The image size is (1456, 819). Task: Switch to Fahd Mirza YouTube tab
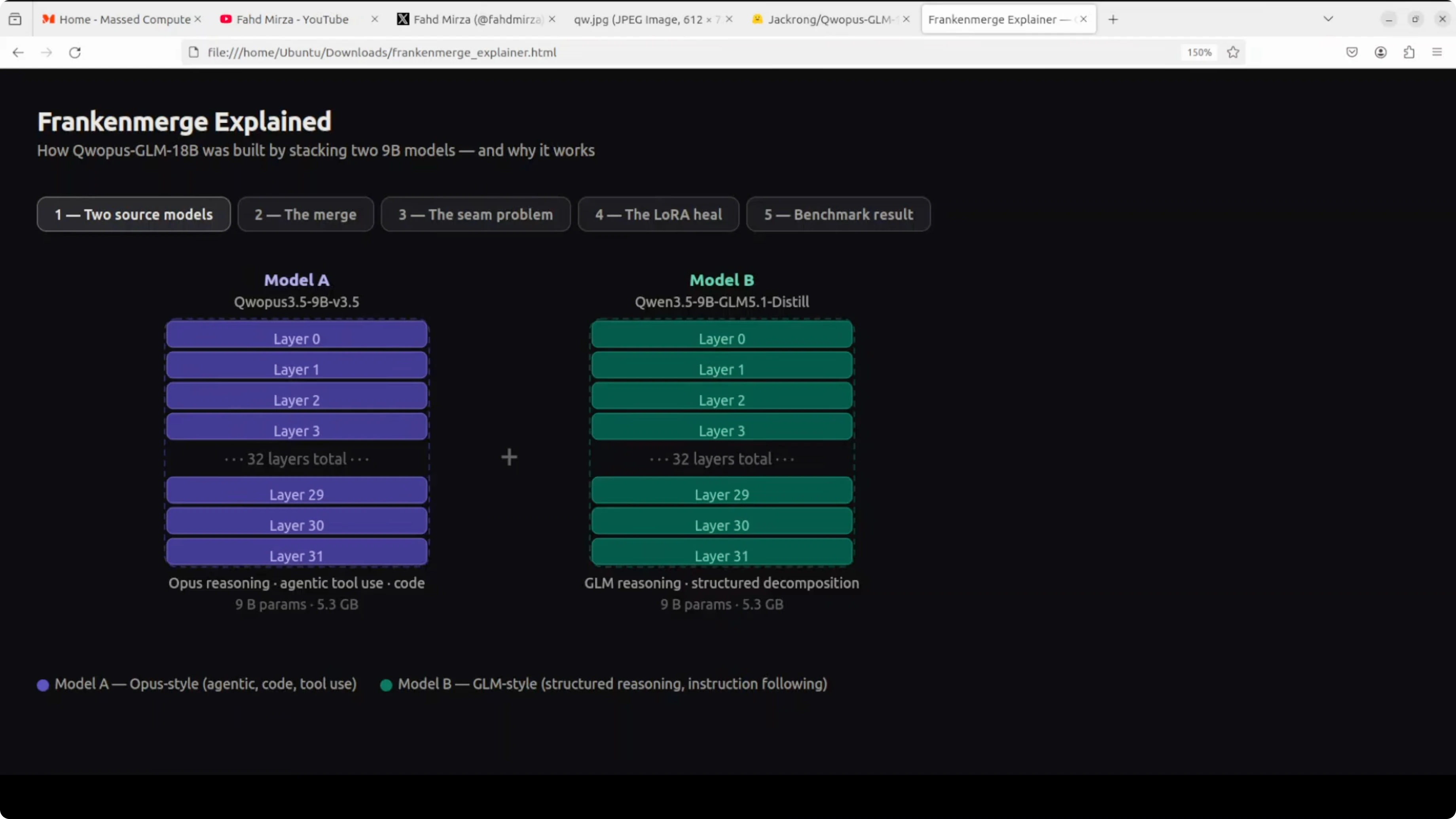(x=292, y=20)
